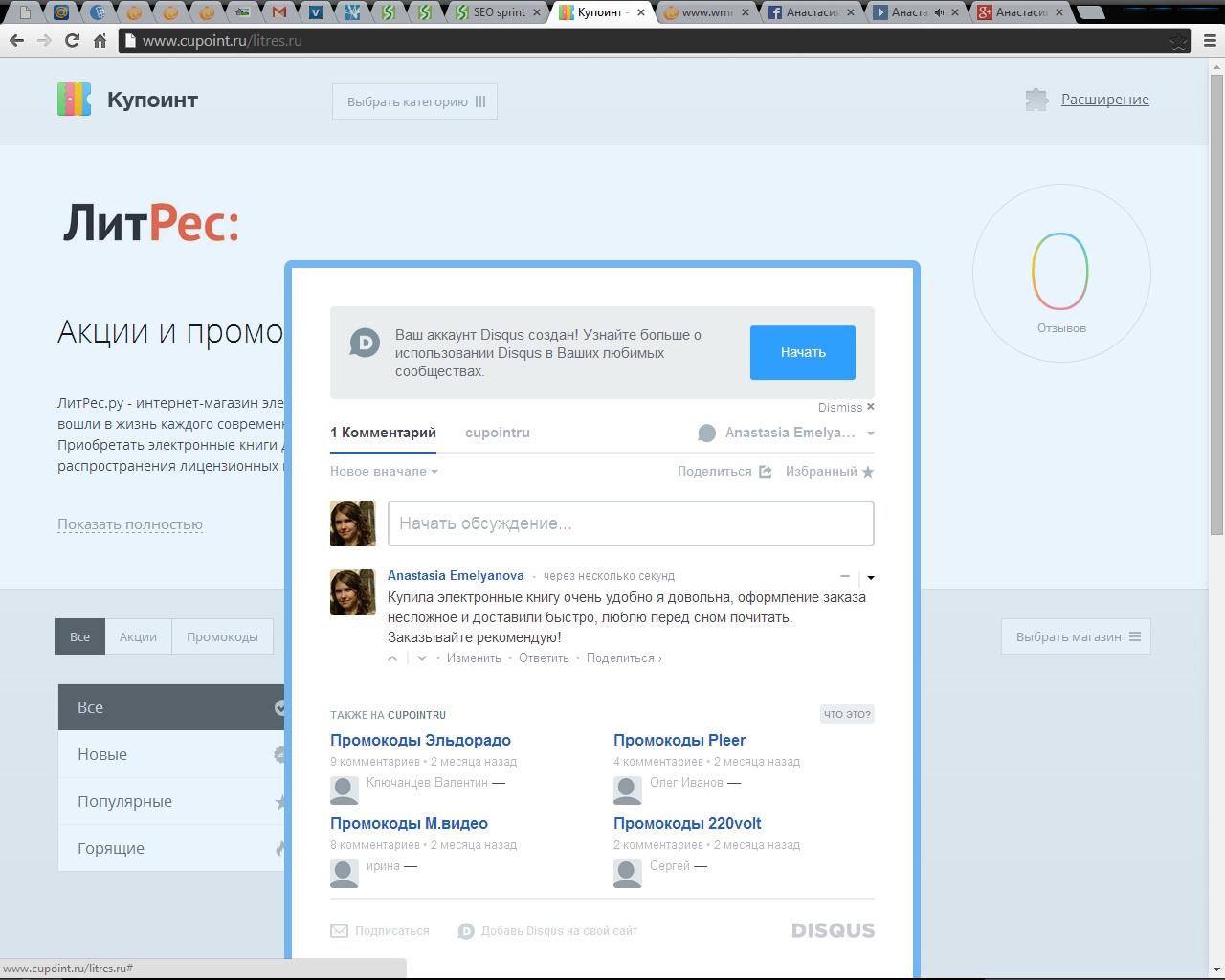Expand the Новое вначале sort dropdown
Viewport: 1225px width, 980px height.
[384, 472]
